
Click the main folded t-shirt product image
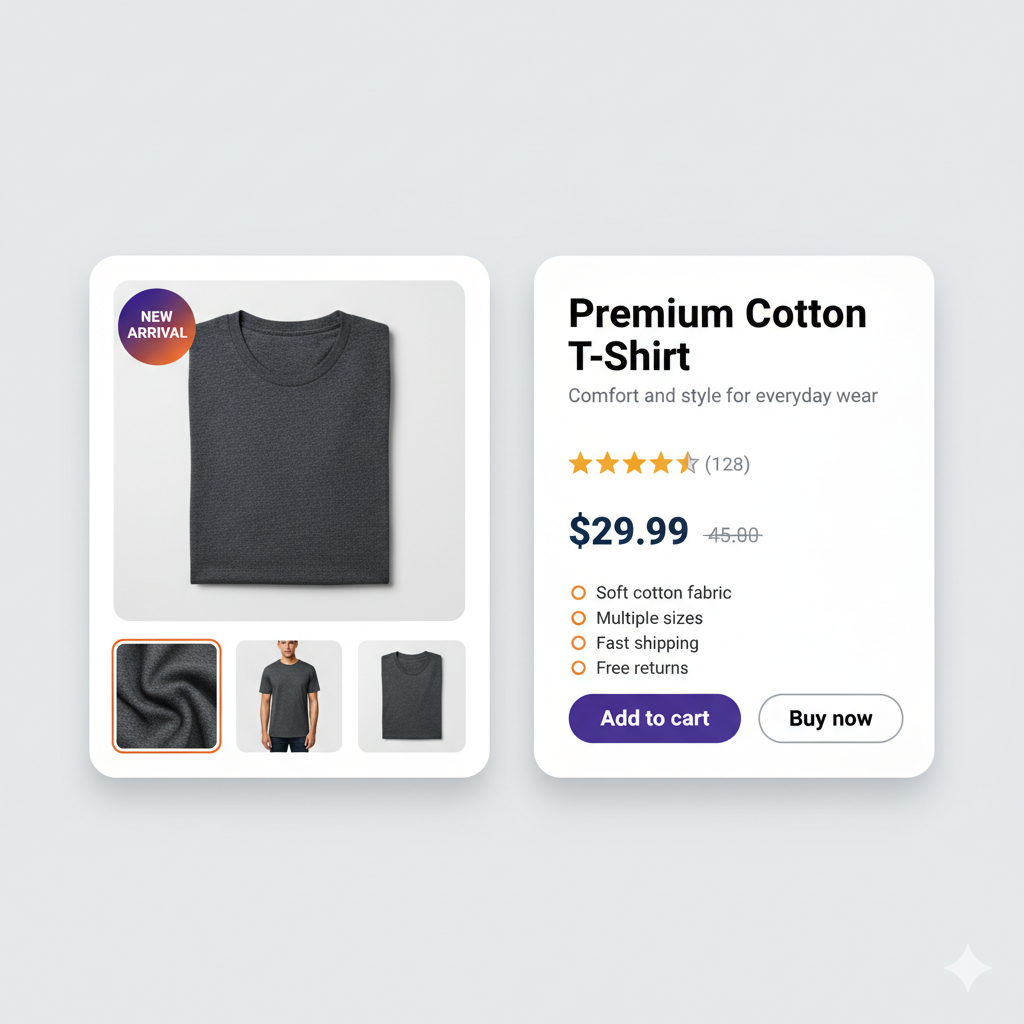(x=290, y=450)
